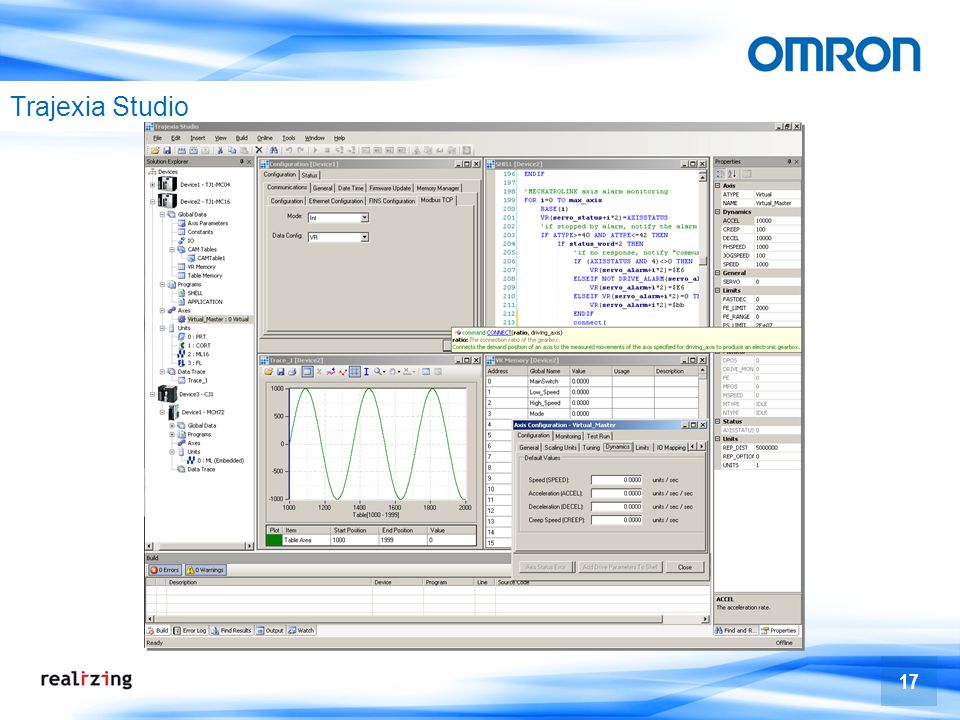Viewport: 960px width, 720px height.
Task: Click ACCEL value 10000 in Properties
Action: pyautogui.click(x=776, y=220)
